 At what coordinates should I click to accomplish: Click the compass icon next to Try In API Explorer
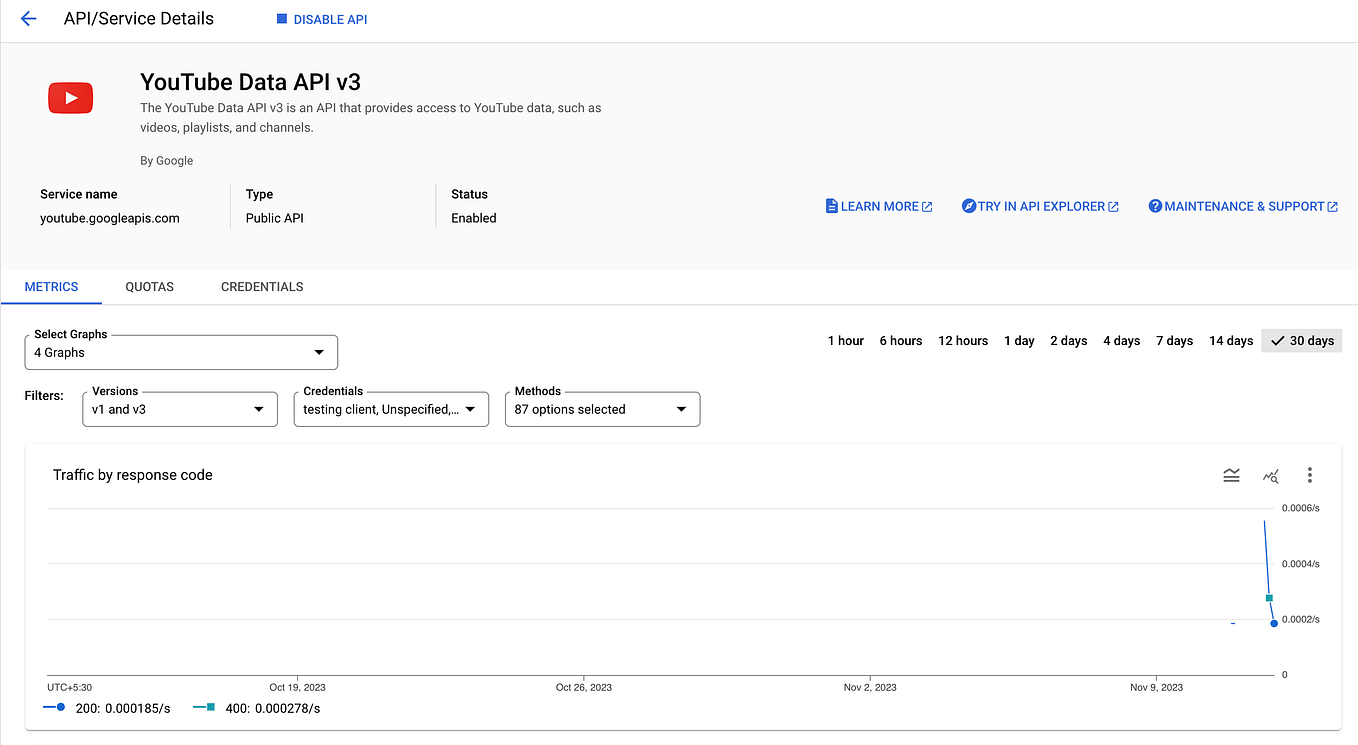click(968, 206)
